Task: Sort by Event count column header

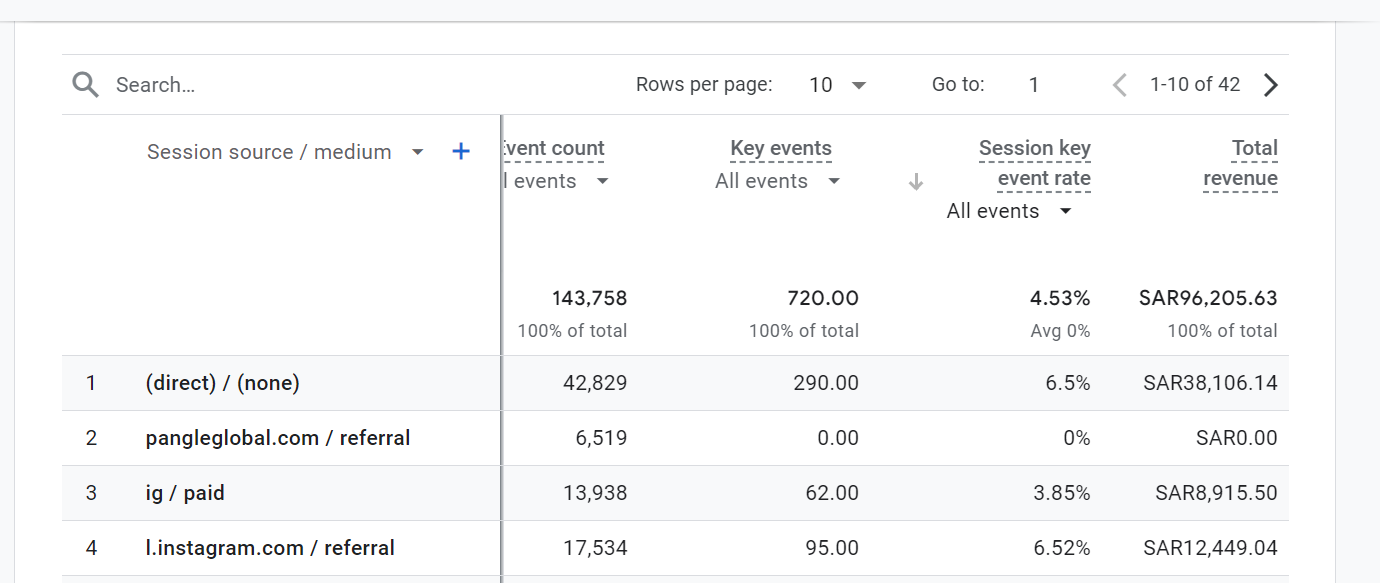Action: coord(554,149)
